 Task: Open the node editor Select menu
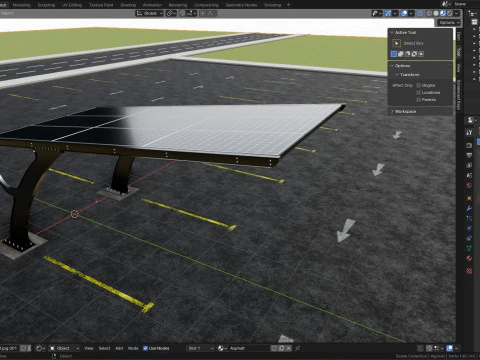tap(104, 348)
